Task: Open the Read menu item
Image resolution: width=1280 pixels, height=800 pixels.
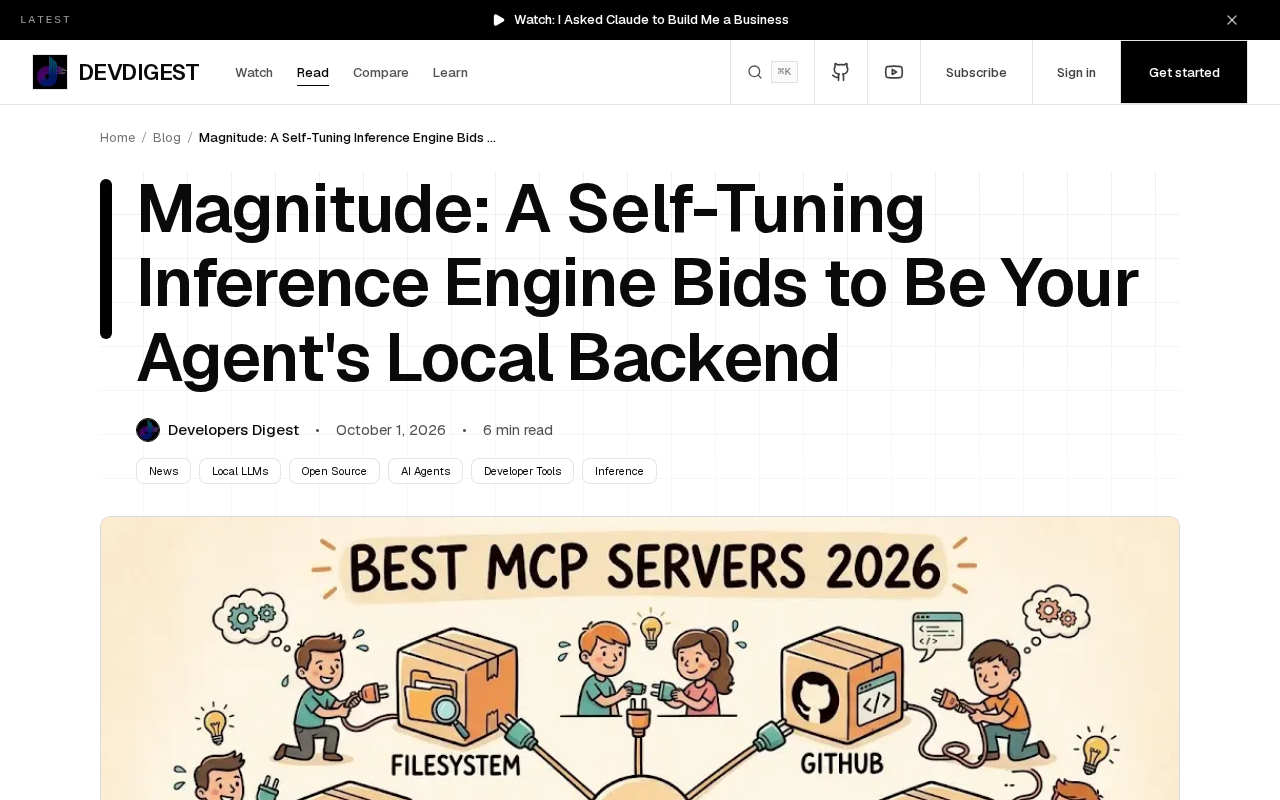Action: pyautogui.click(x=313, y=73)
